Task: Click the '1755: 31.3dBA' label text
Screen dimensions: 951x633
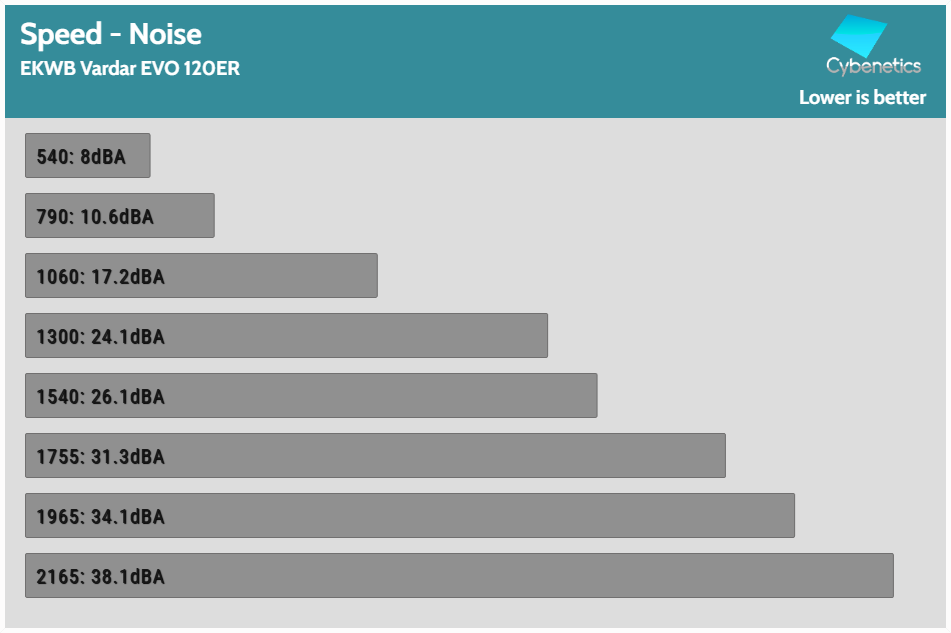Action: [x=100, y=457]
